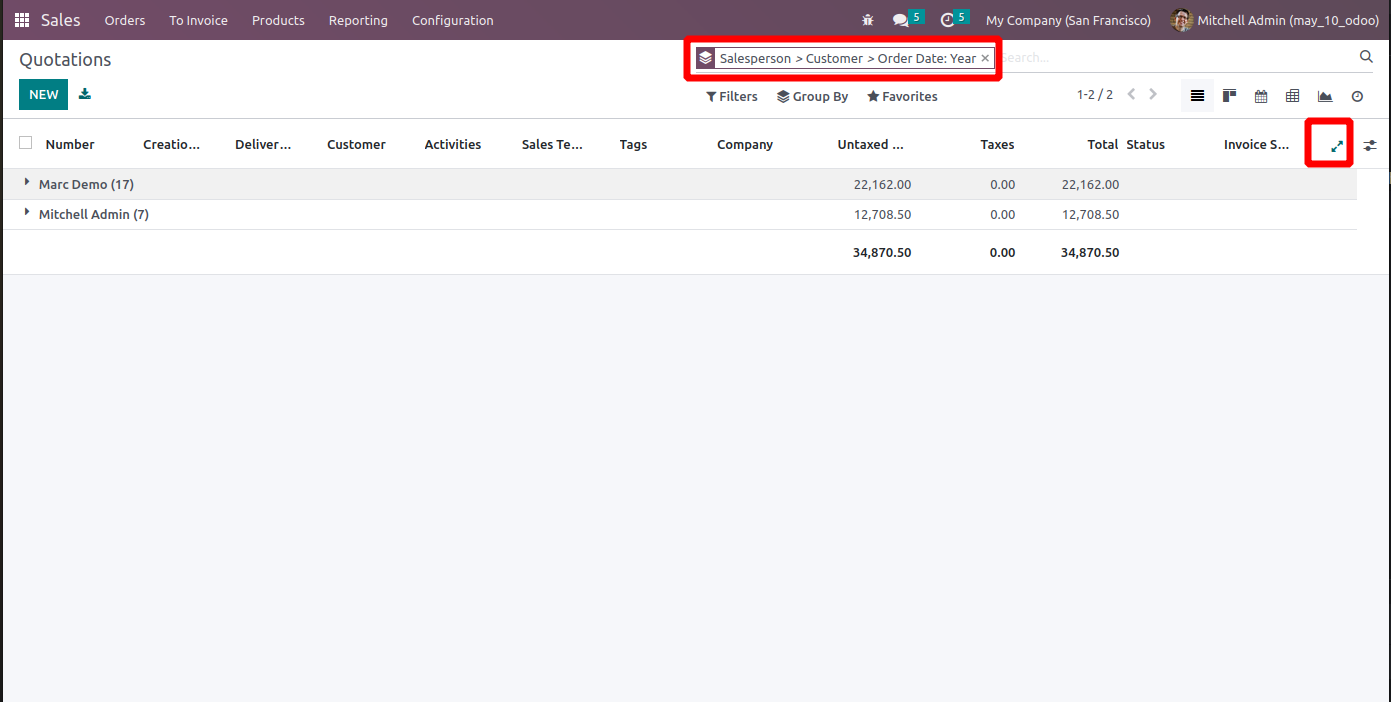Screen dimensions: 1391x702
Task: Click the group-by layers facet icon
Action: click(706, 58)
